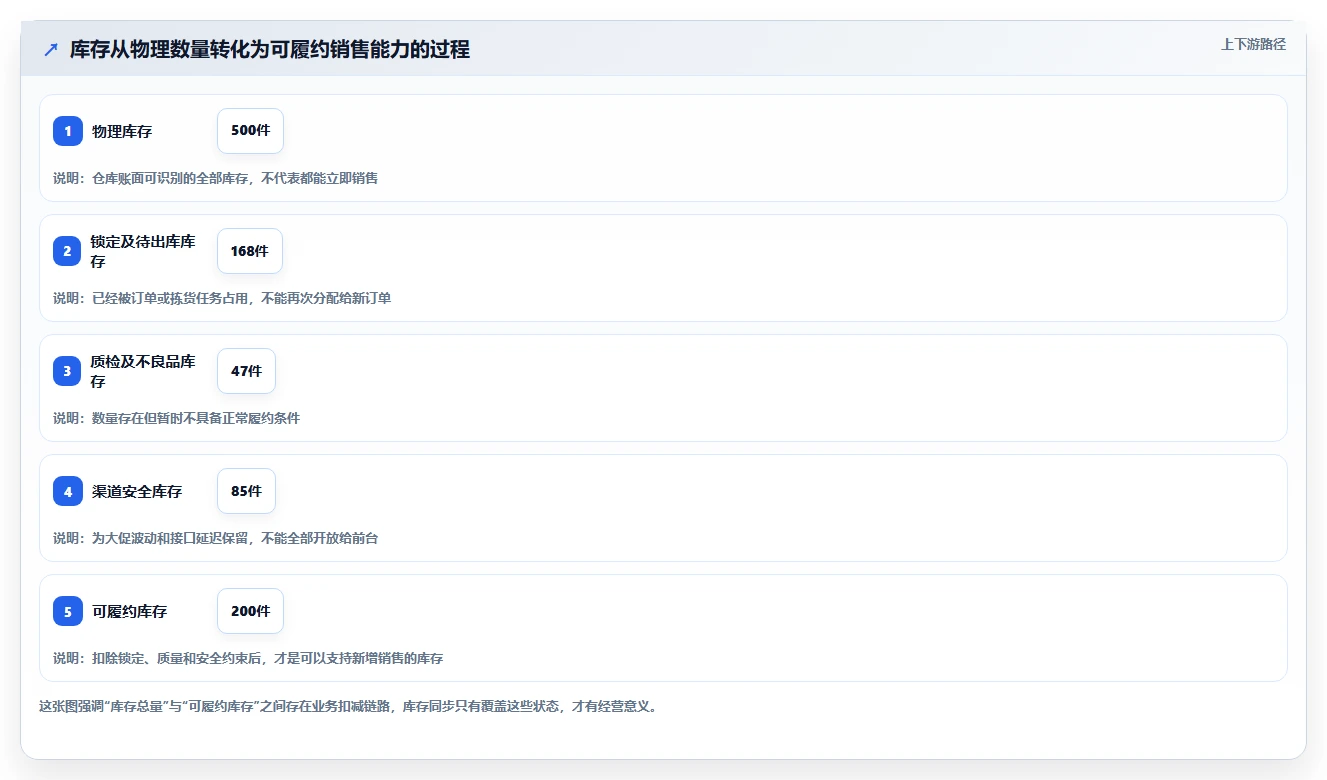This screenshot has width=1327, height=780.
Task: Click the footer note starting 这张图强调
Action: tap(348, 706)
